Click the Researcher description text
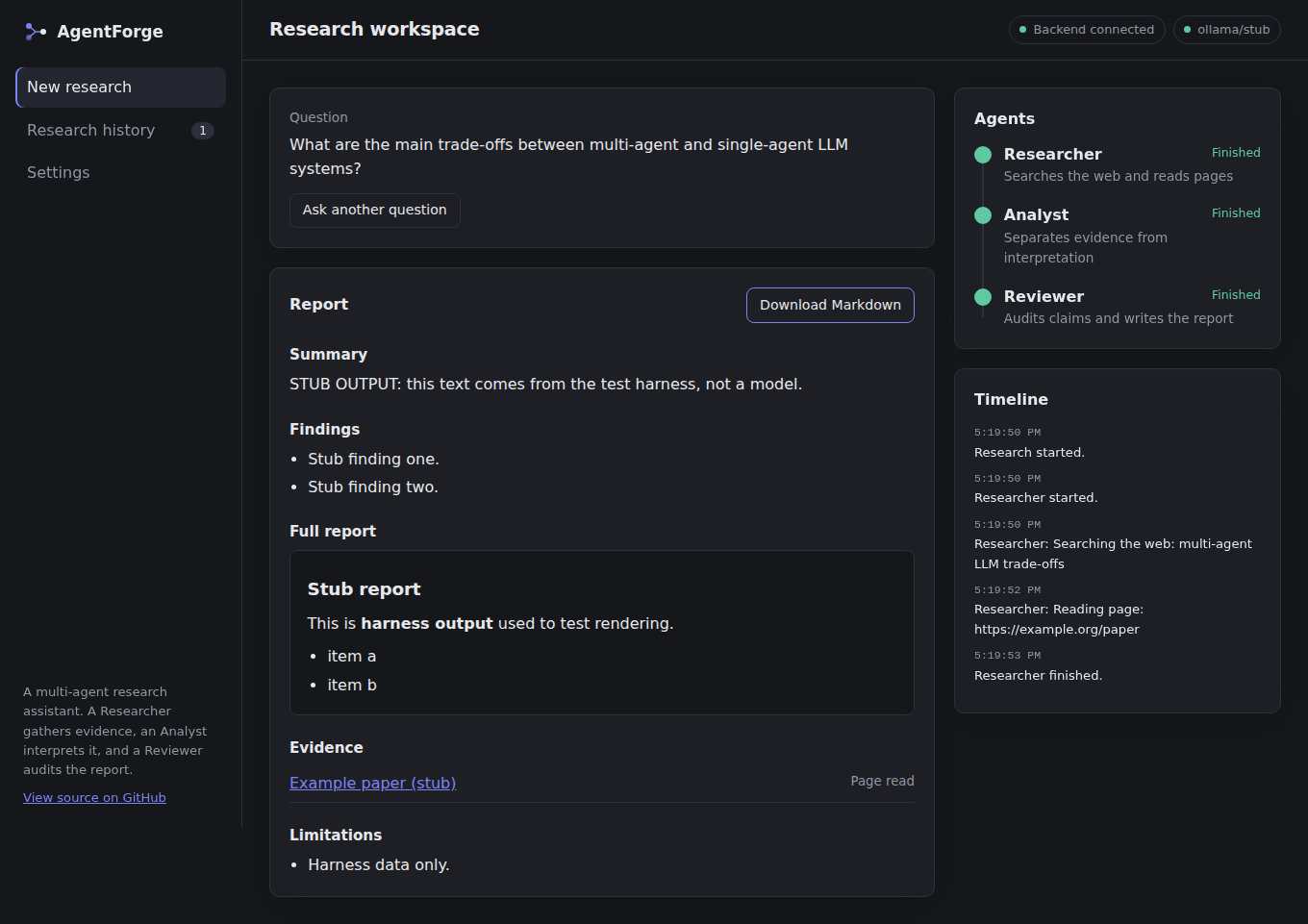This screenshot has height=924, width=1308. point(1118,176)
